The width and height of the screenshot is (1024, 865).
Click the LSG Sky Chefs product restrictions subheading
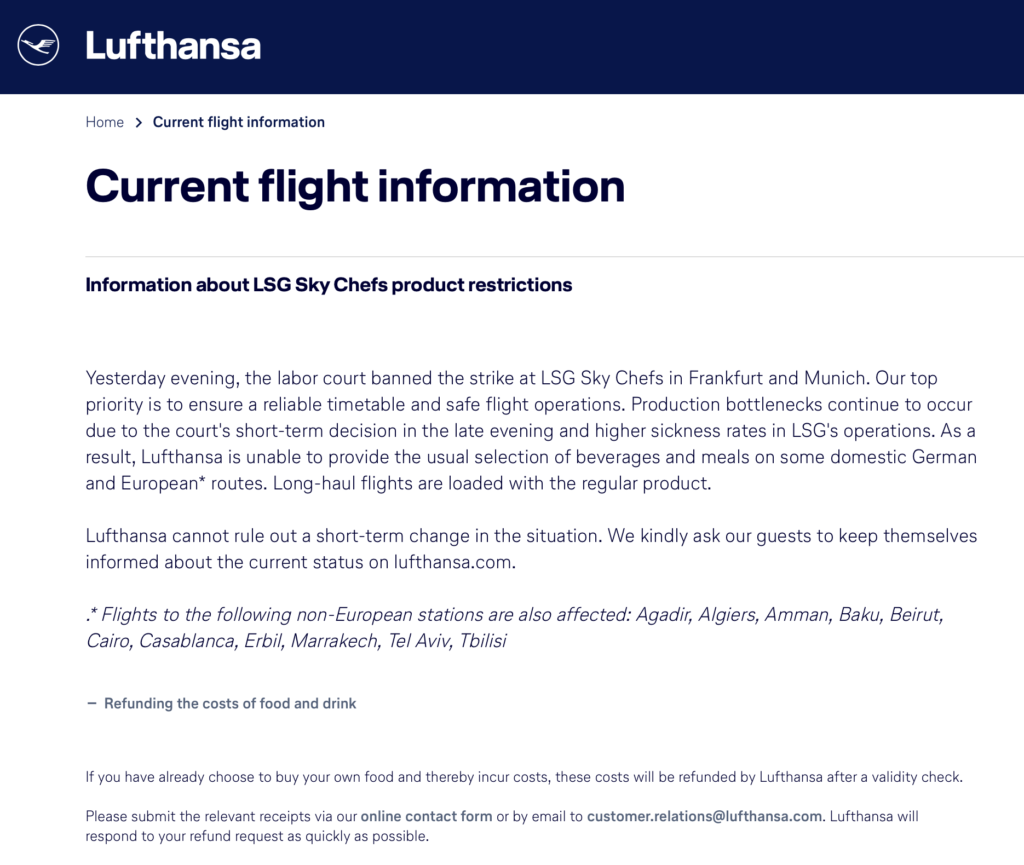[328, 285]
